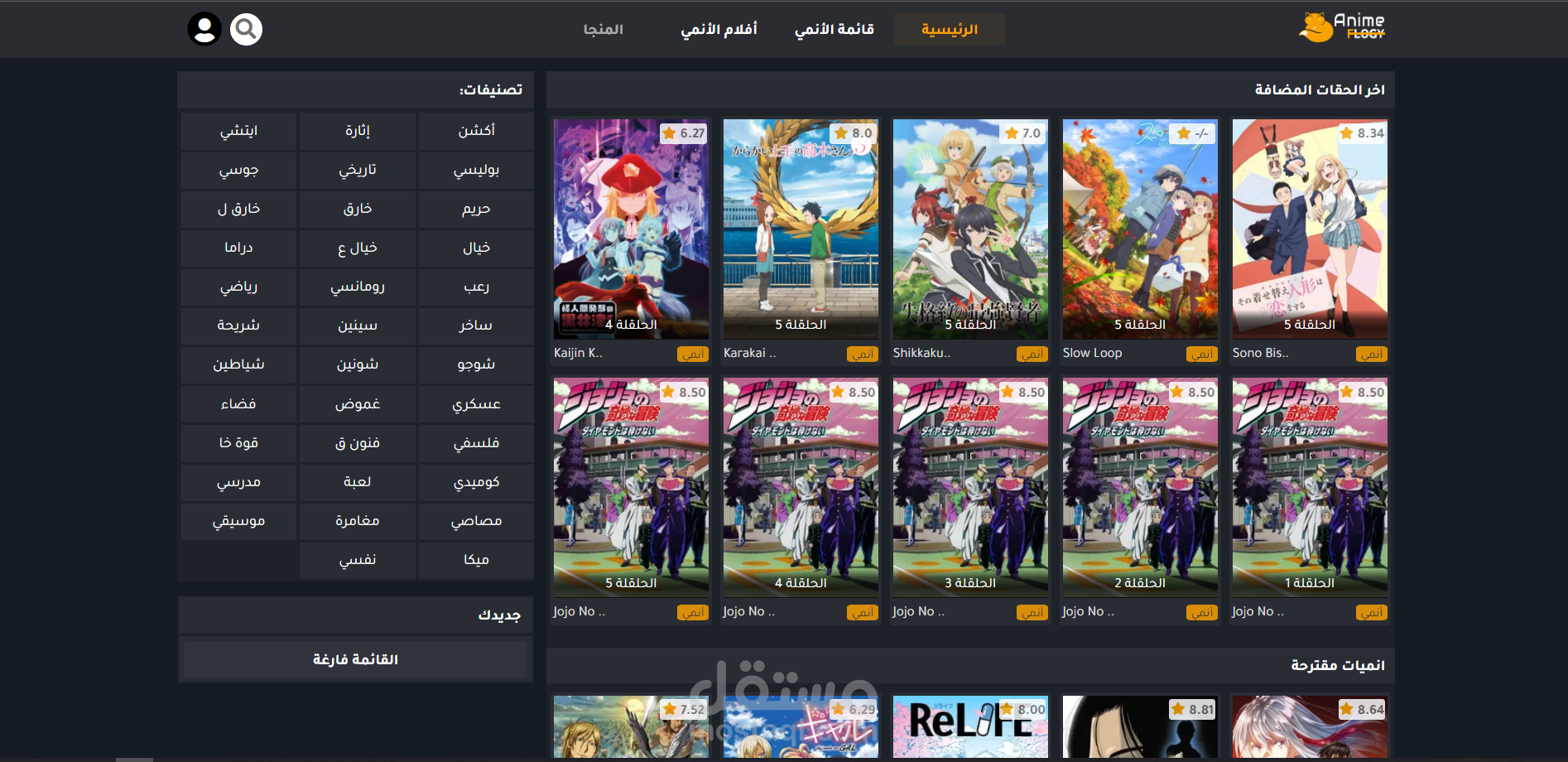
Task: Select the مصاصه category
Action: [x=476, y=521]
